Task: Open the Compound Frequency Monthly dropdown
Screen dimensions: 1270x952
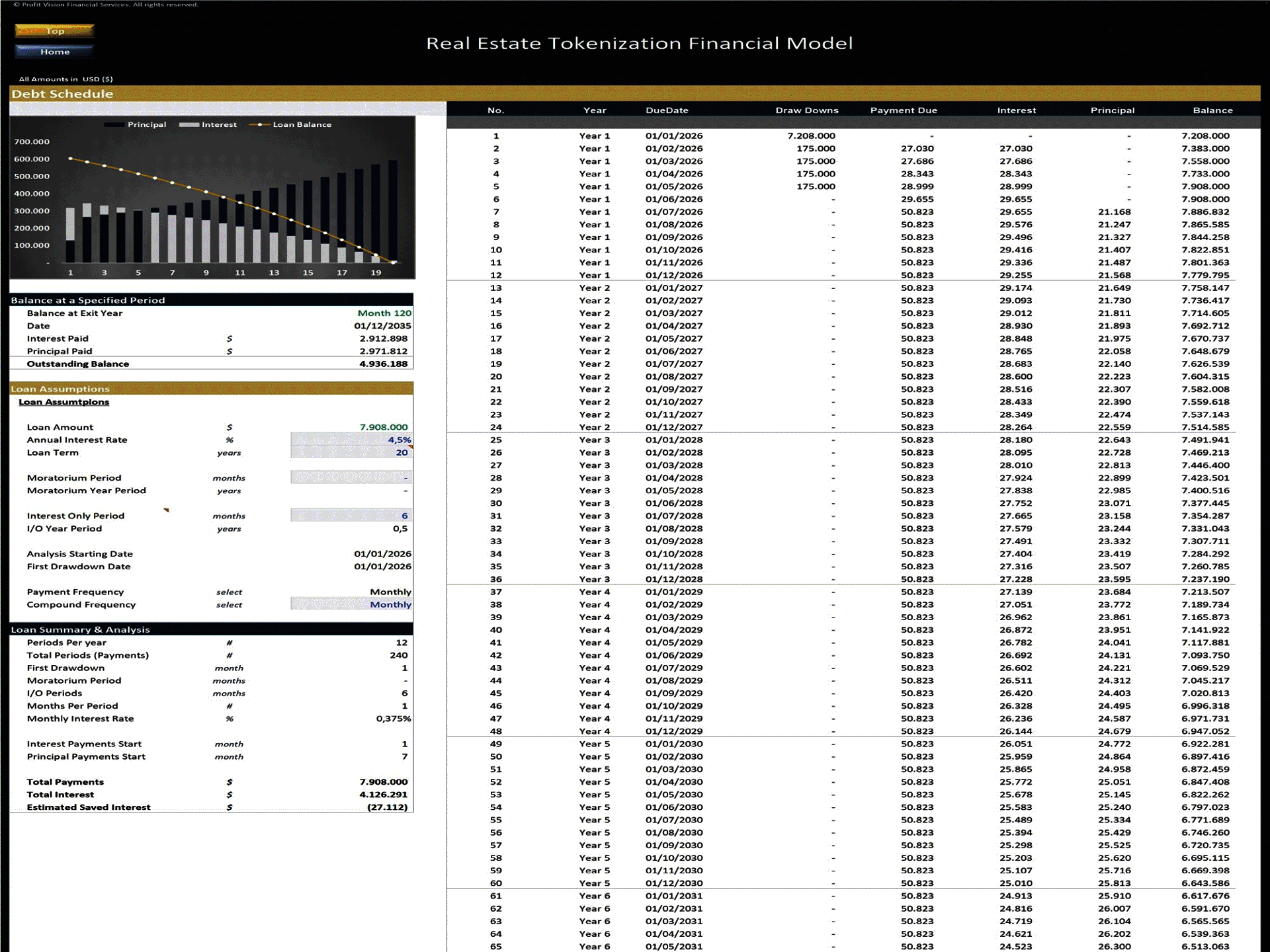Action: tap(351, 604)
